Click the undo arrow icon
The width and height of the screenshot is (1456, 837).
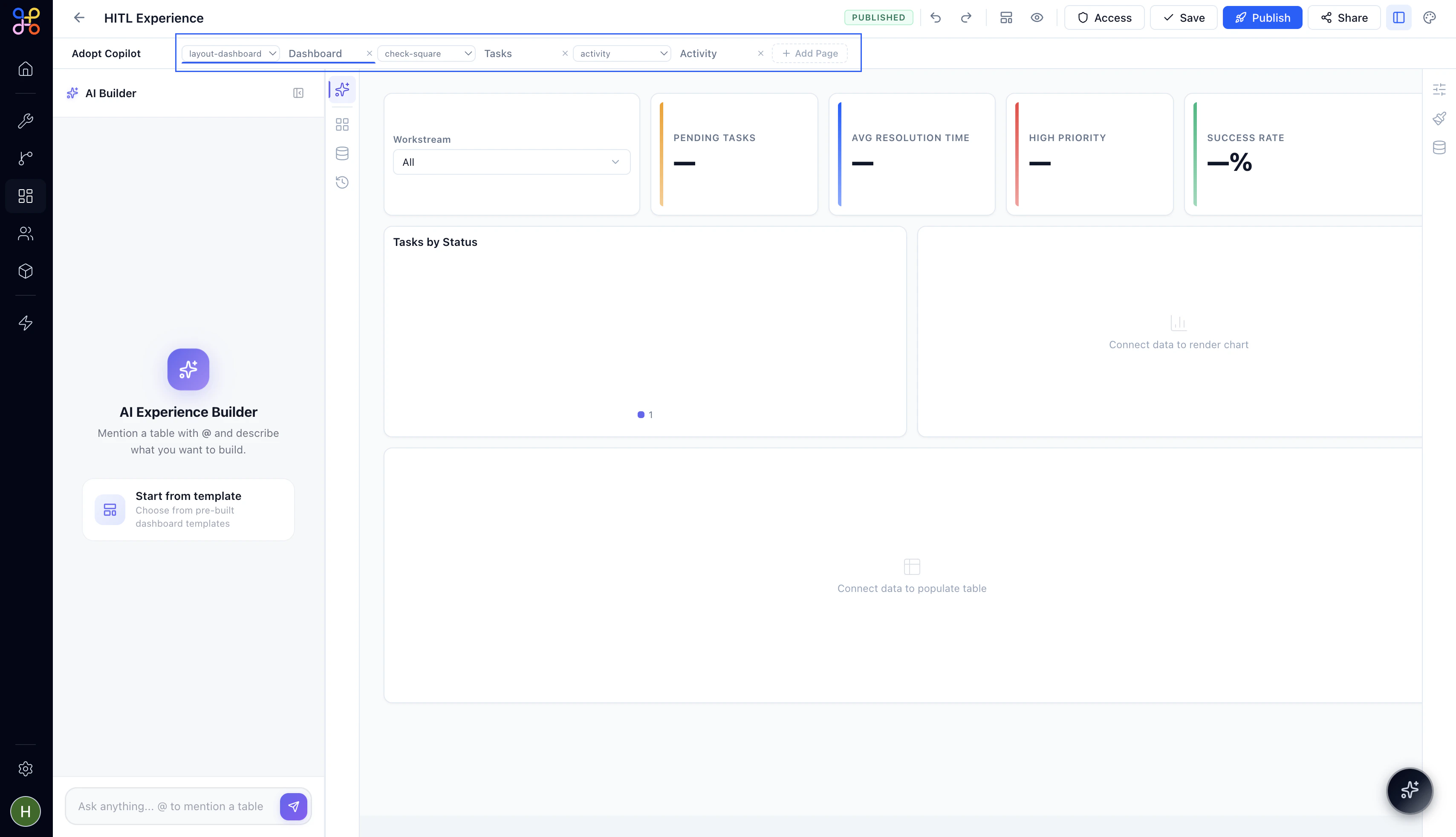(936, 18)
